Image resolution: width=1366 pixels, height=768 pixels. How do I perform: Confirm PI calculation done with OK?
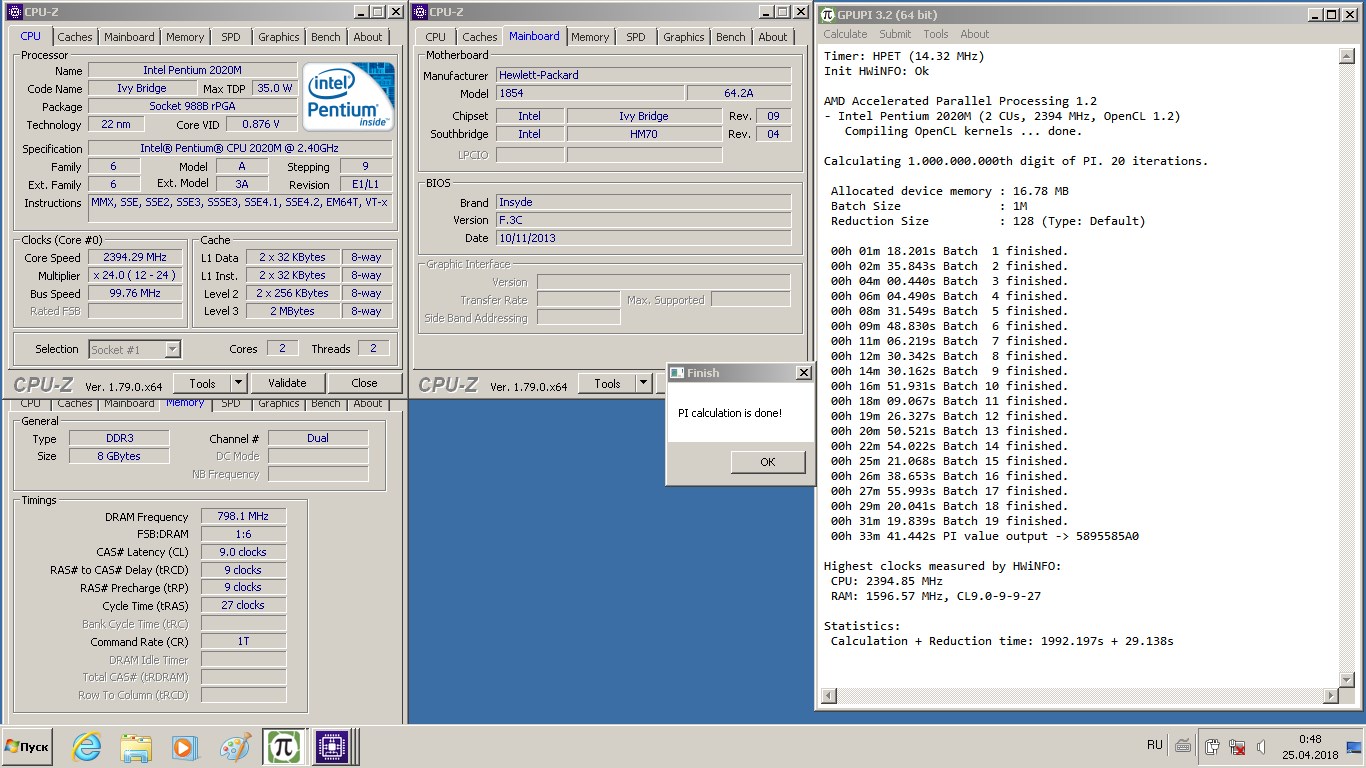[x=768, y=462]
